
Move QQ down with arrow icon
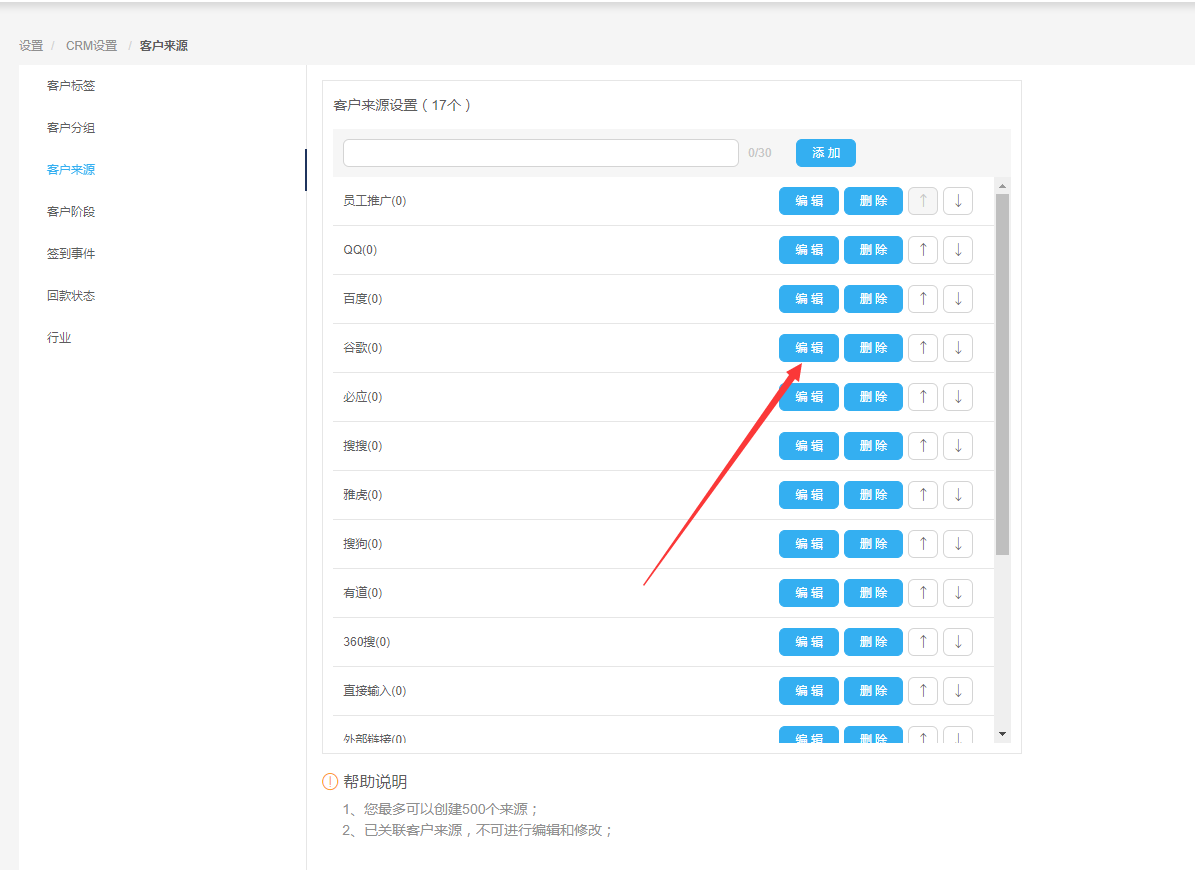click(958, 249)
